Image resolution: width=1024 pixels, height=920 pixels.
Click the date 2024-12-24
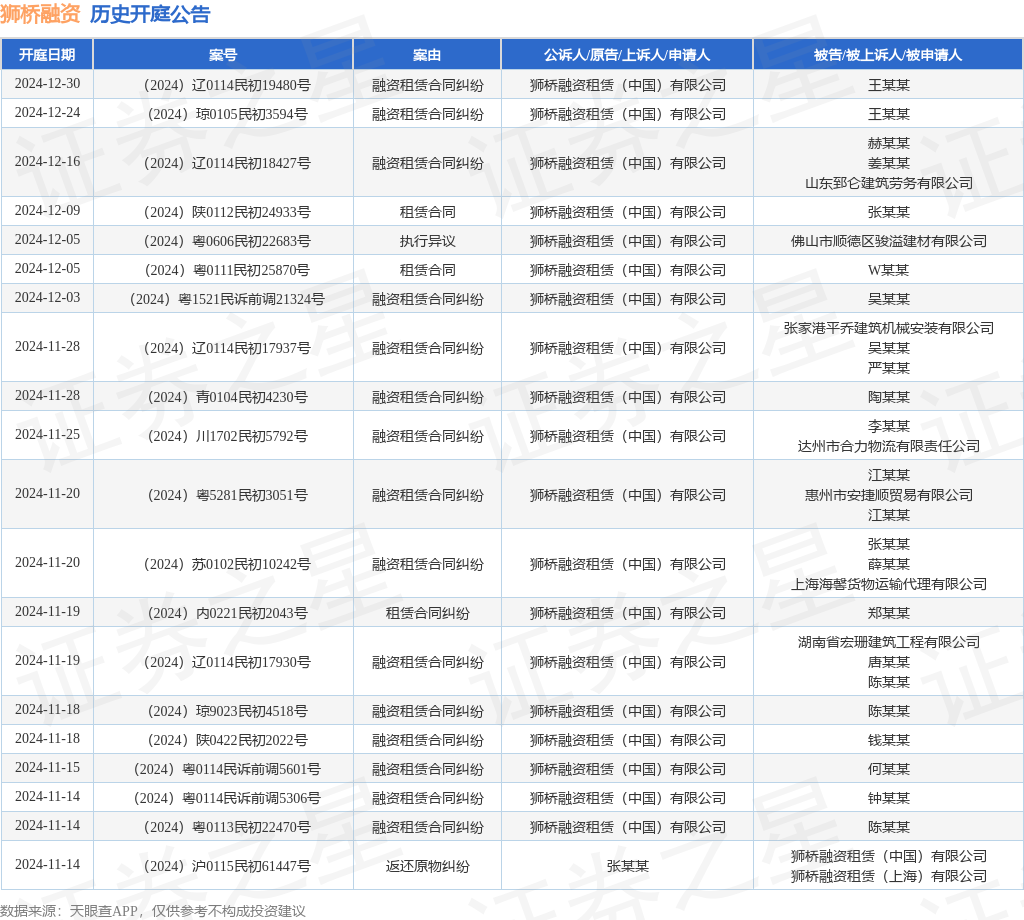click(48, 113)
